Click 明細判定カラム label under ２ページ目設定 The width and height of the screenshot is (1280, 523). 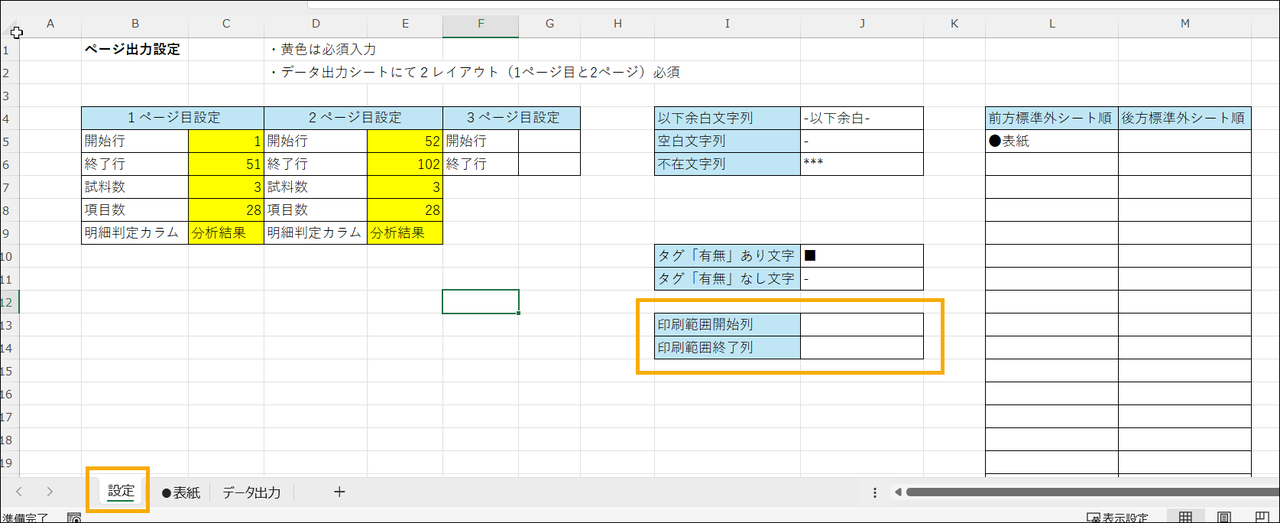316,233
